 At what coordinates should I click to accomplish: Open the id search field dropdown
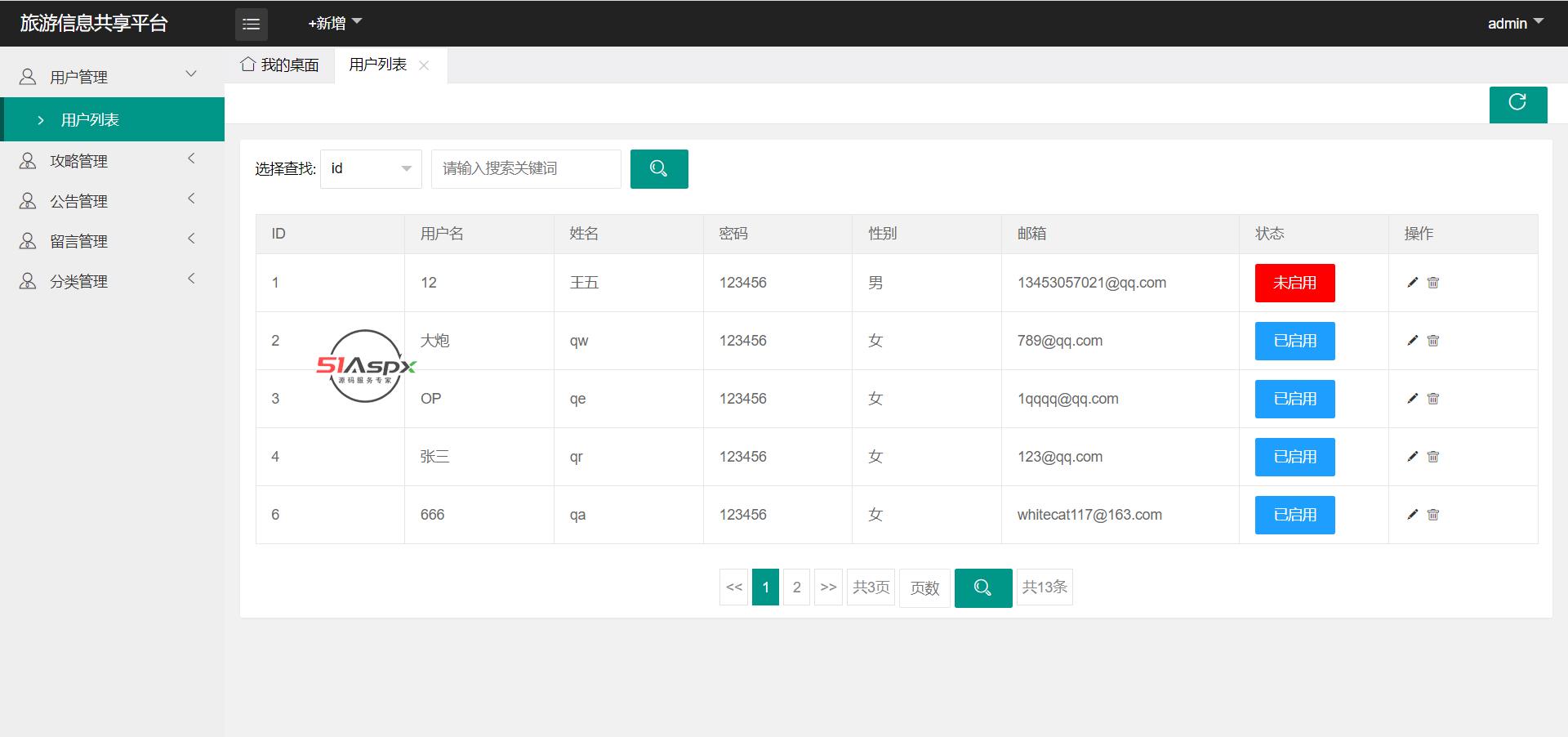click(371, 169)
